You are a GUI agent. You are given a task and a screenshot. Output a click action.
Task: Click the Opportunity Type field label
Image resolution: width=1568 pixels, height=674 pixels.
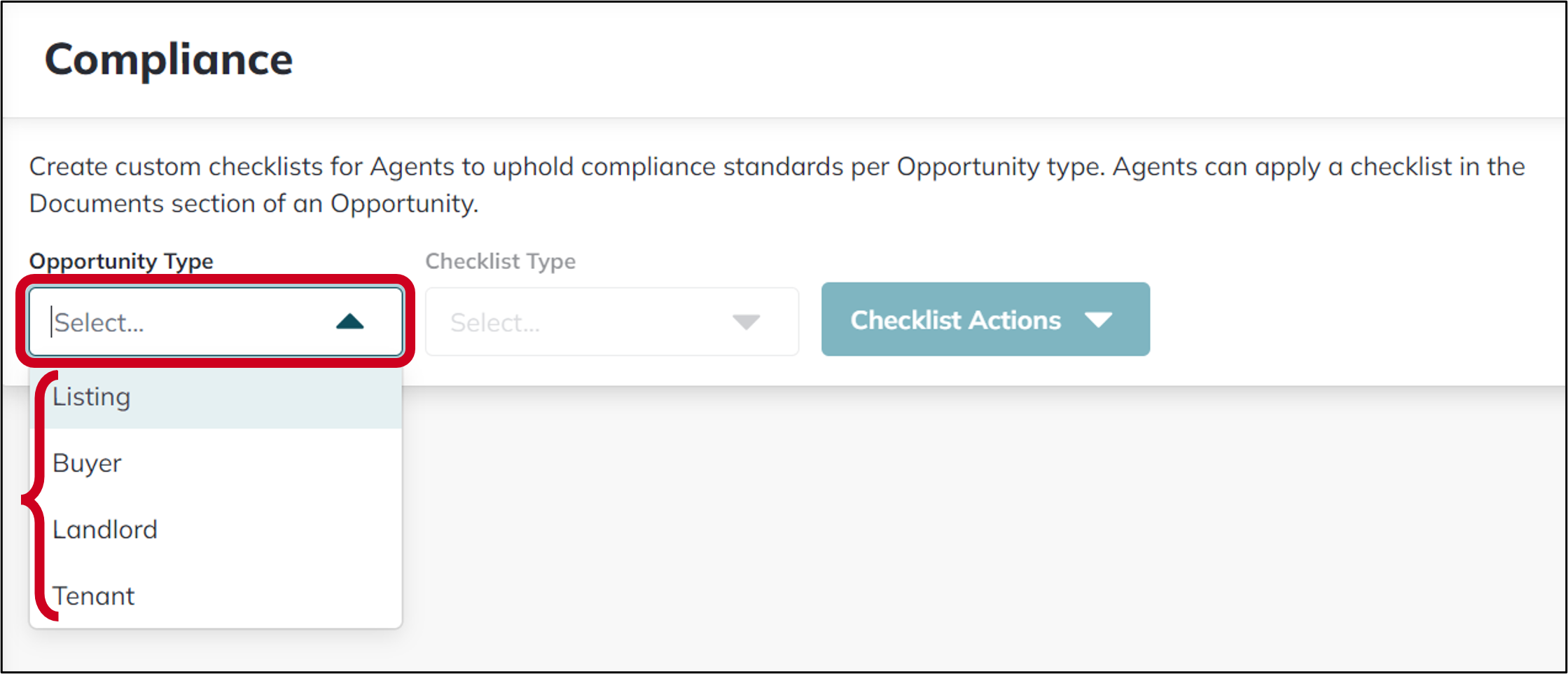pos(120,261)
